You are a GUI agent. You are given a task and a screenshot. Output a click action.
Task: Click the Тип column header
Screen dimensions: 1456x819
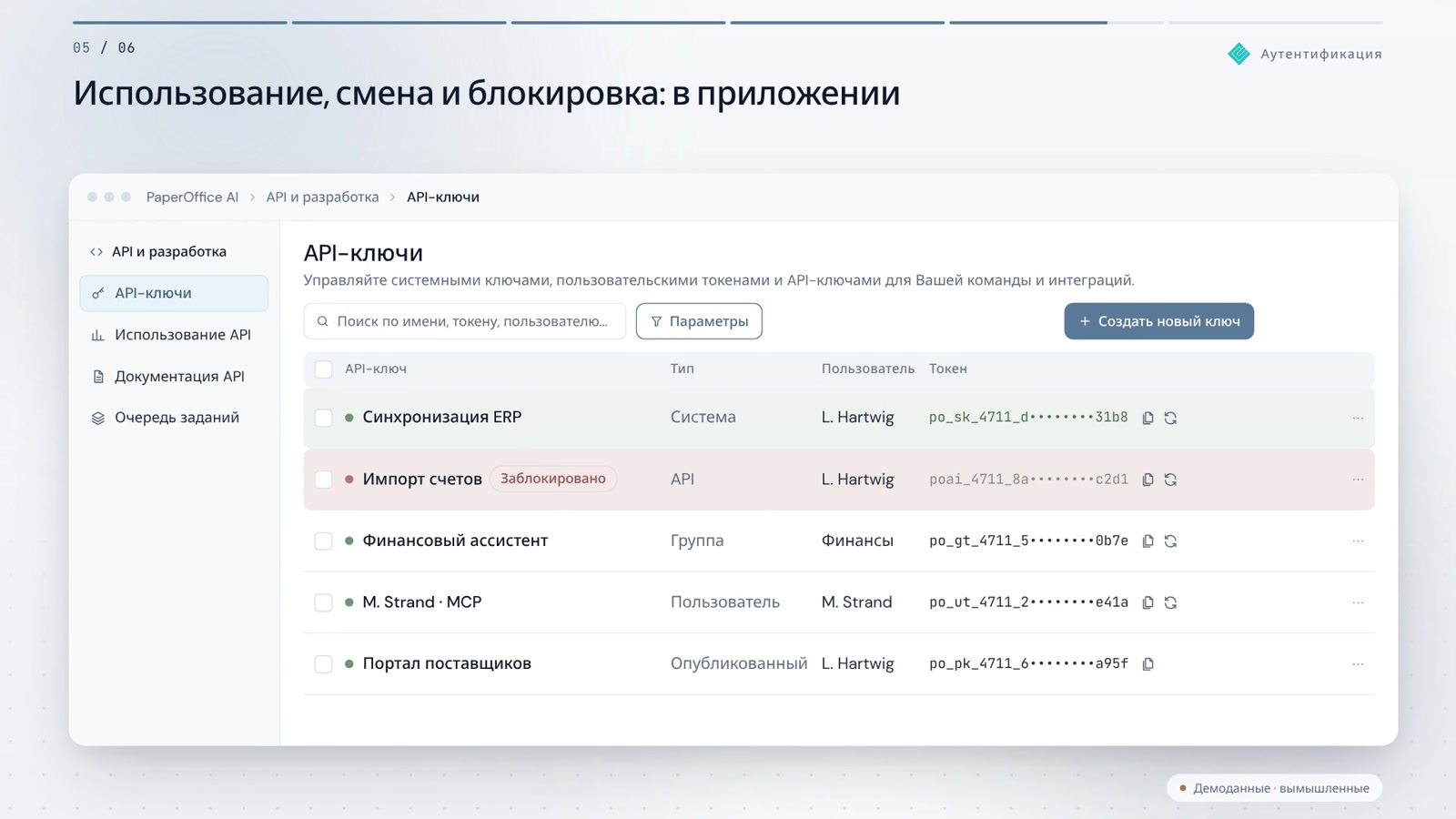pos(682,369)
